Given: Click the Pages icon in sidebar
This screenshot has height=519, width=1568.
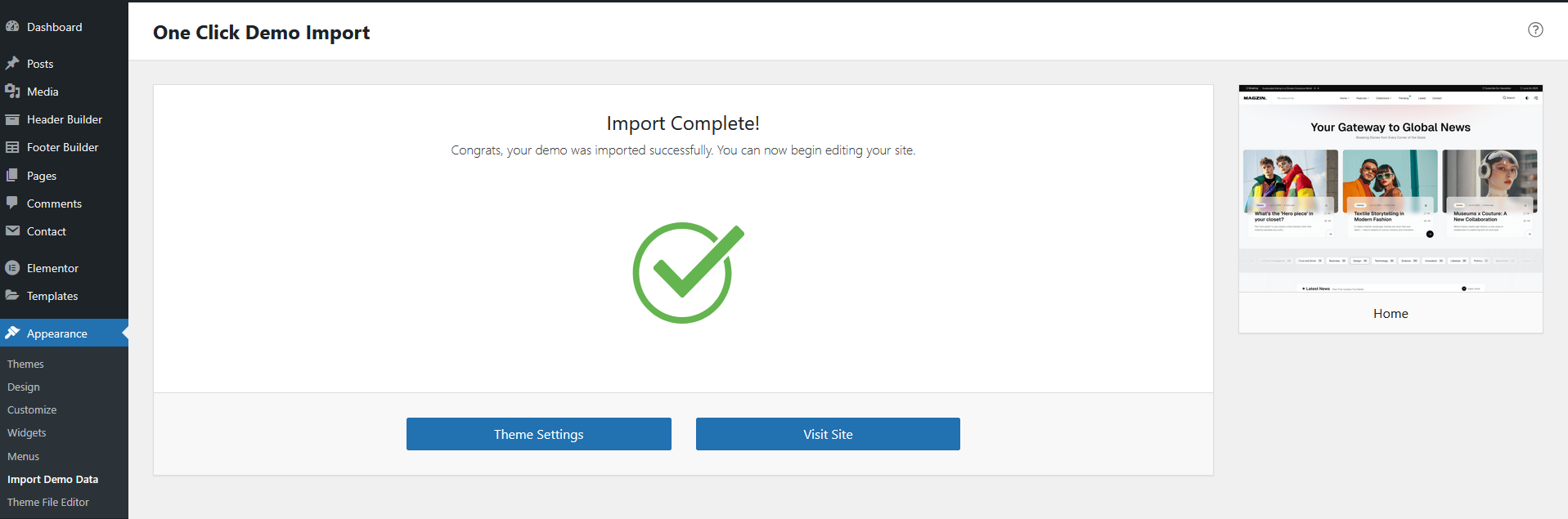Looking at the screenshot, I should point(12,176).
